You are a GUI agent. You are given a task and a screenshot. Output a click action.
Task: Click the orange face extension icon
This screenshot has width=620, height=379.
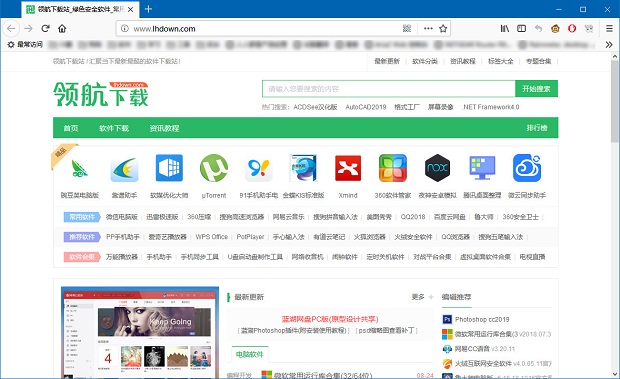point(555,28)
